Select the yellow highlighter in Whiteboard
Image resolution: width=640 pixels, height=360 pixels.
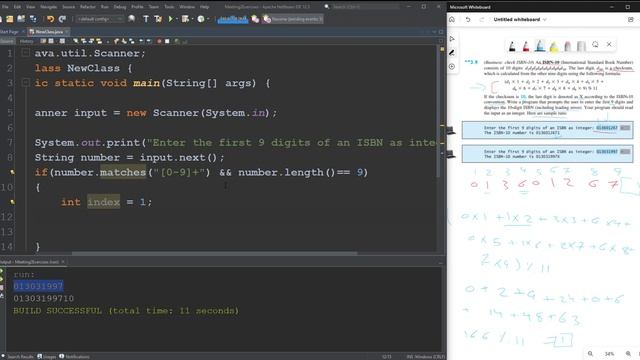(554, 47)
